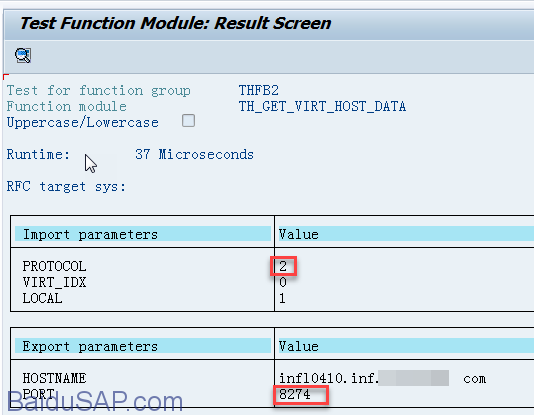
Task: Click the VIRT_IDX value 0
Action: pyautogui.click(x=283, y=282)
